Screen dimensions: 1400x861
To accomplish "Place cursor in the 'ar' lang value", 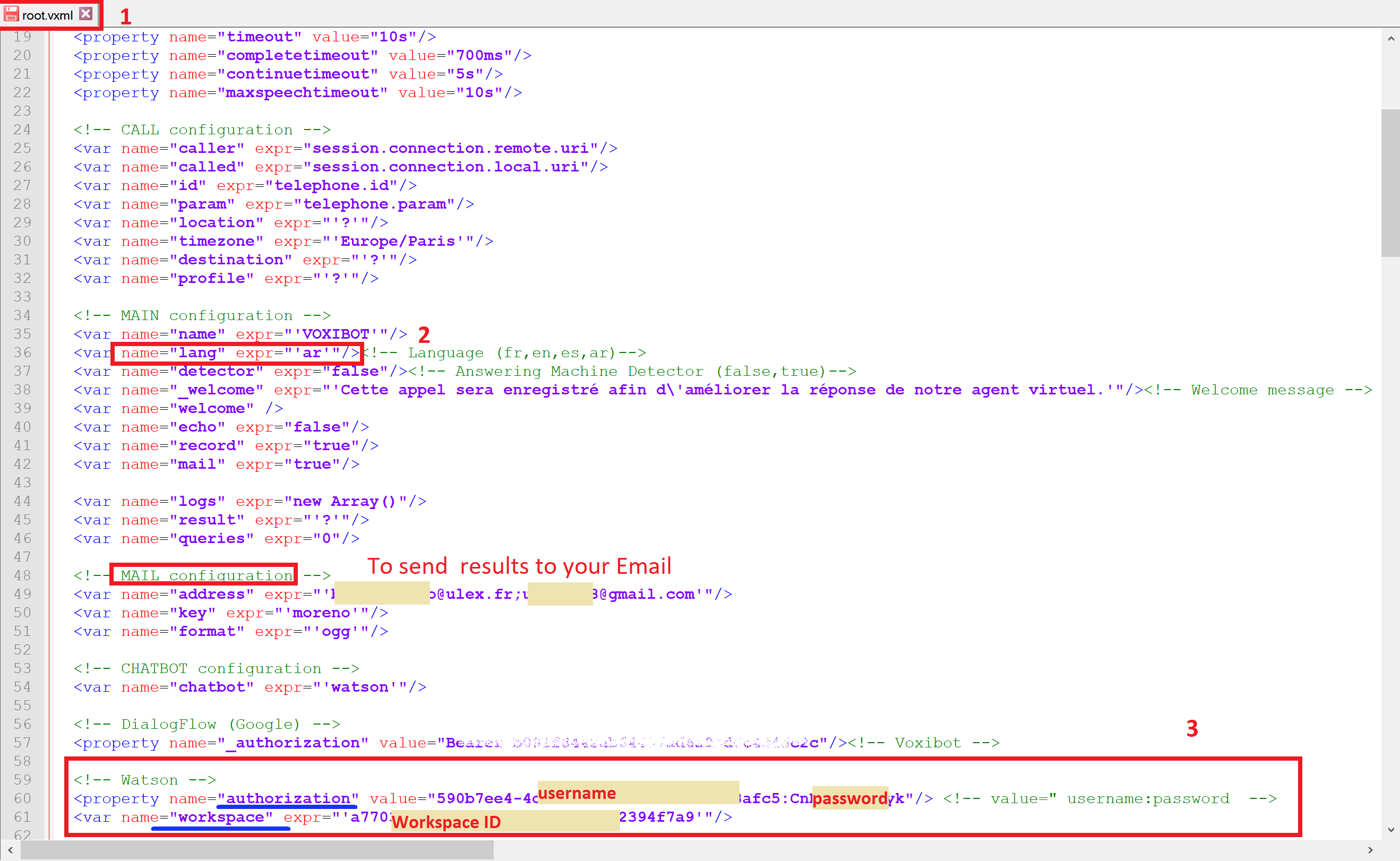I will coord(312,353).
